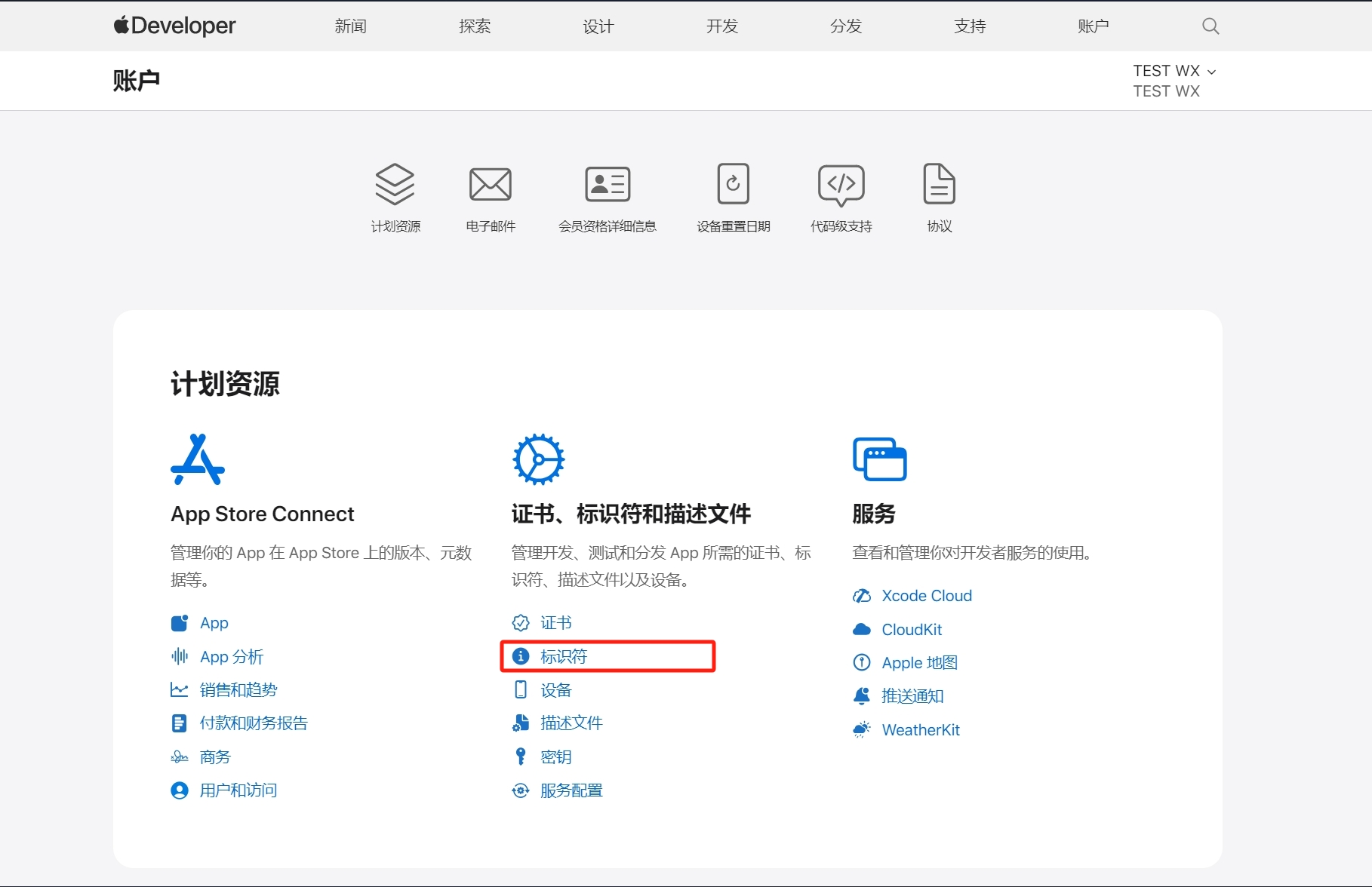Click the Apple Developer logo
This screenshot has height=887, width=1372.
click(x=174, y=26)
